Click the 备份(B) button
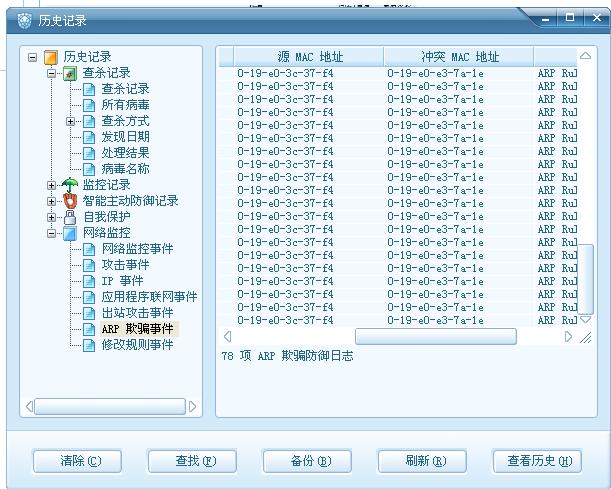The height and width of the screenshot is (489, 611). (x=307, y=461)
